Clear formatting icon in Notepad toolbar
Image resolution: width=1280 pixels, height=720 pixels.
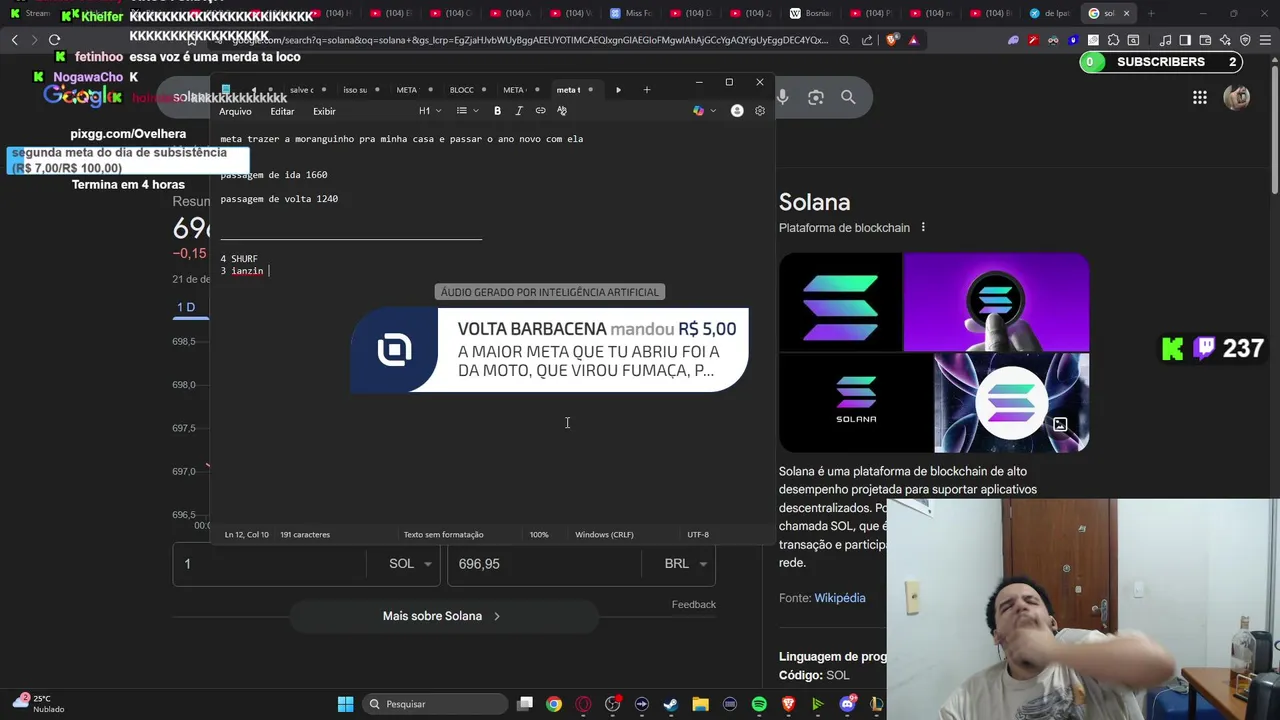click(x=562, y=111)
